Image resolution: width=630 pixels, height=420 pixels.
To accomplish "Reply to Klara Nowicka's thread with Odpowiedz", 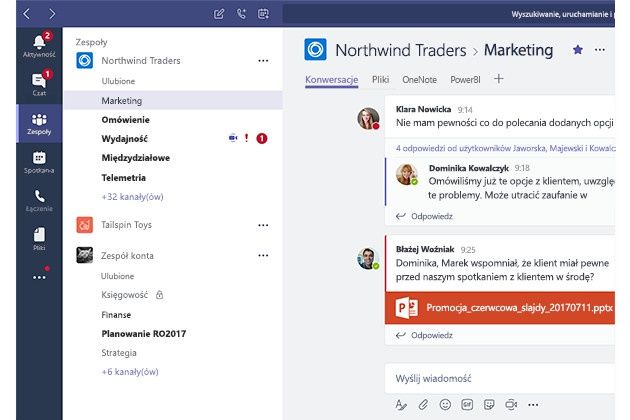I will pyautogui.click(x=424, y=216).
